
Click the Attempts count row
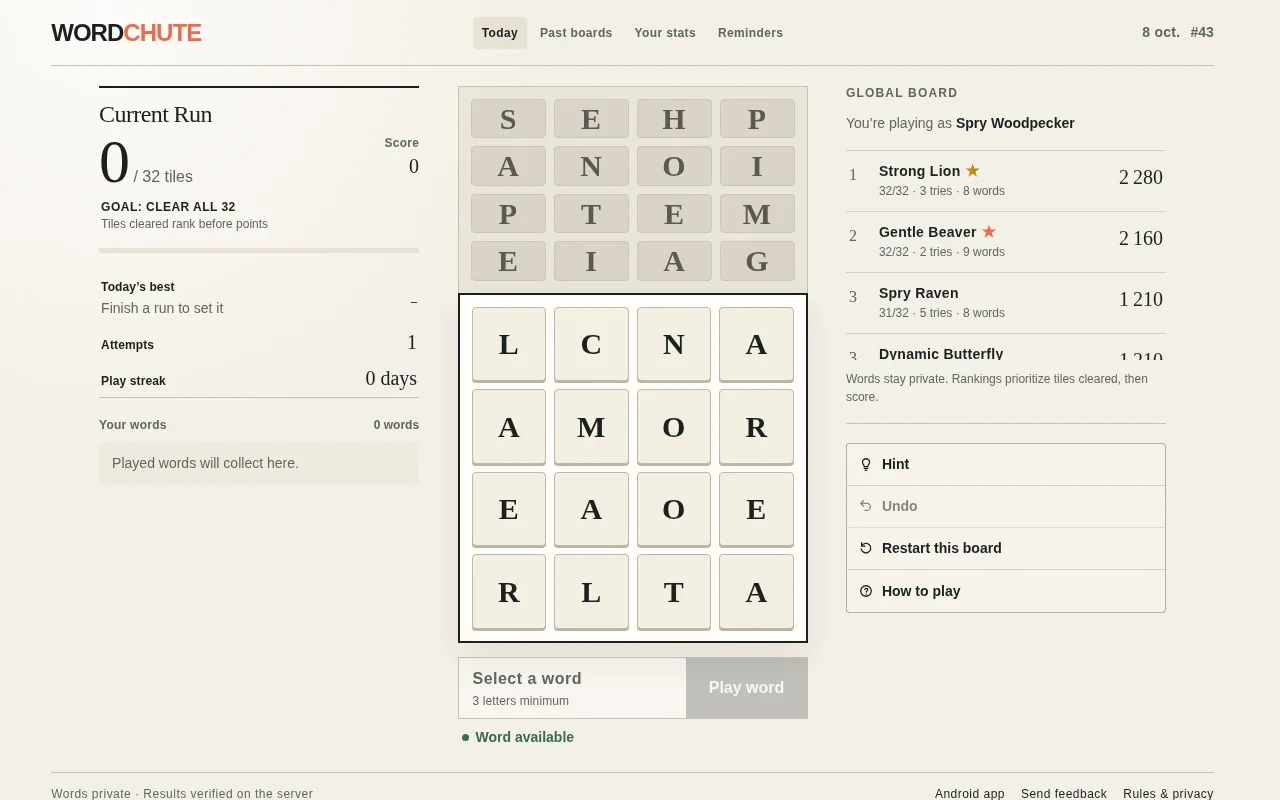pos(259,343)
